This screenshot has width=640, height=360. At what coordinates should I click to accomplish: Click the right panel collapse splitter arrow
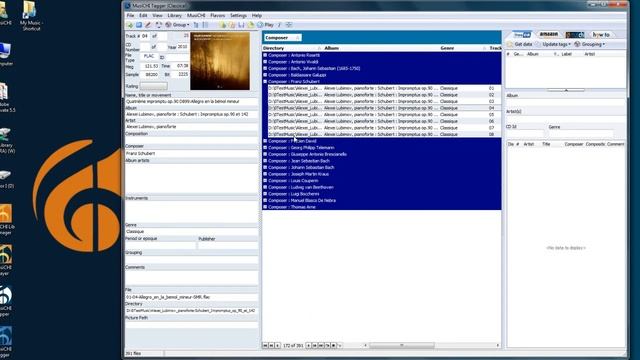[x=566, y=90]
